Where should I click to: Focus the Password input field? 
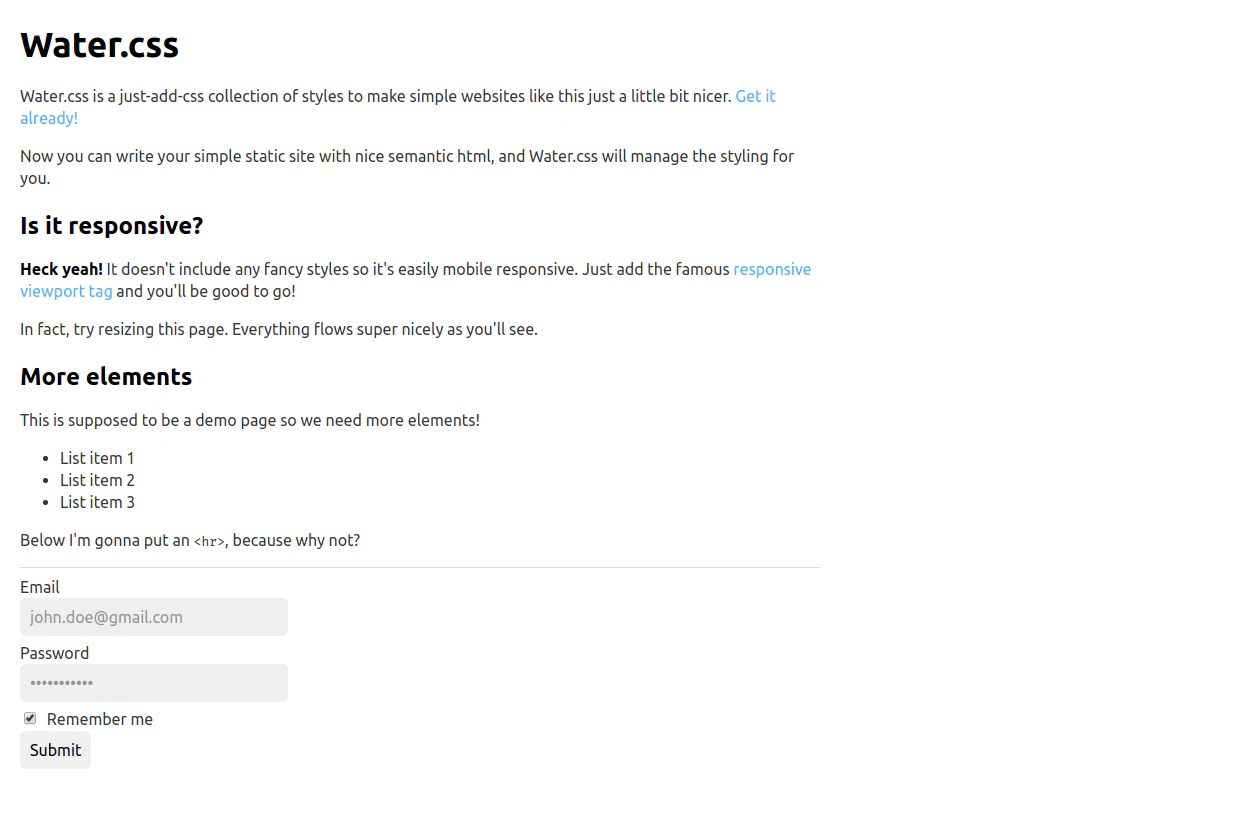point(154,683)
